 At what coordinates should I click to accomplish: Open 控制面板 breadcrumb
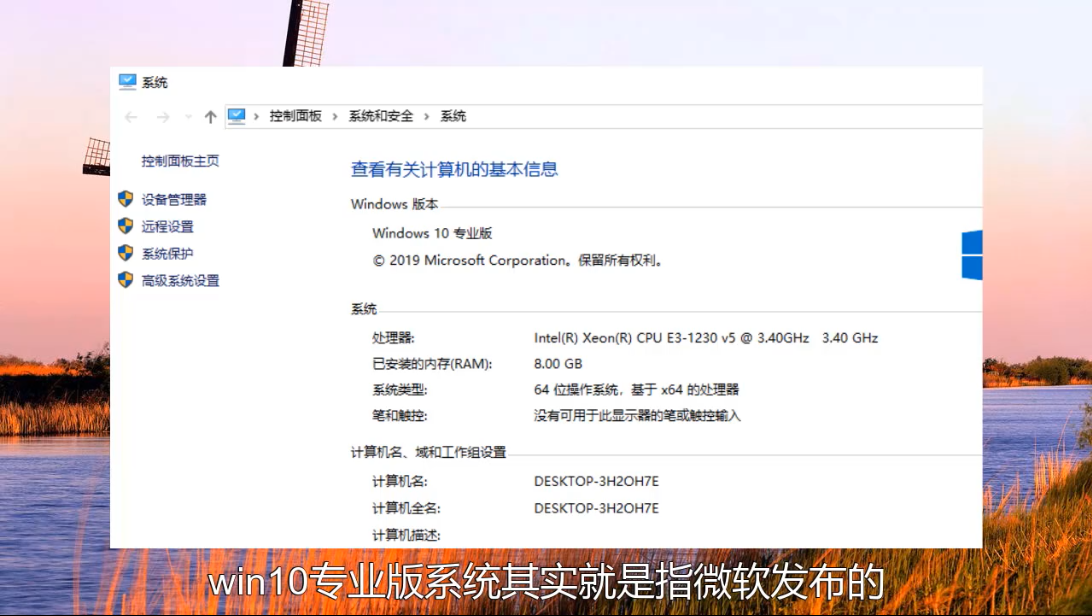click(296, 116)
